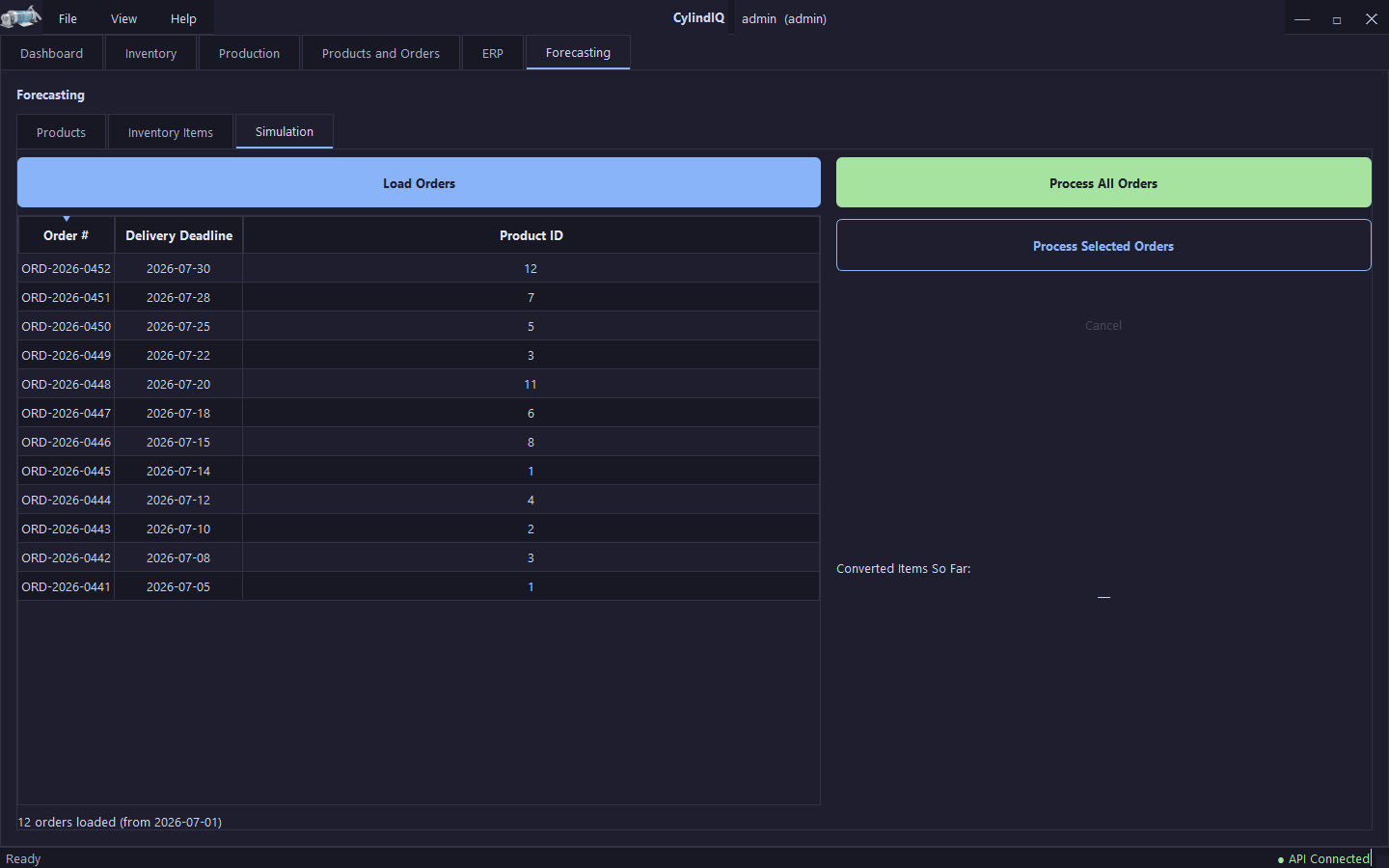The image size is (1389, 868).
Task: Click Product ID 11 in ORD-2026-0448 row
Action: click(x=531, y=384)
